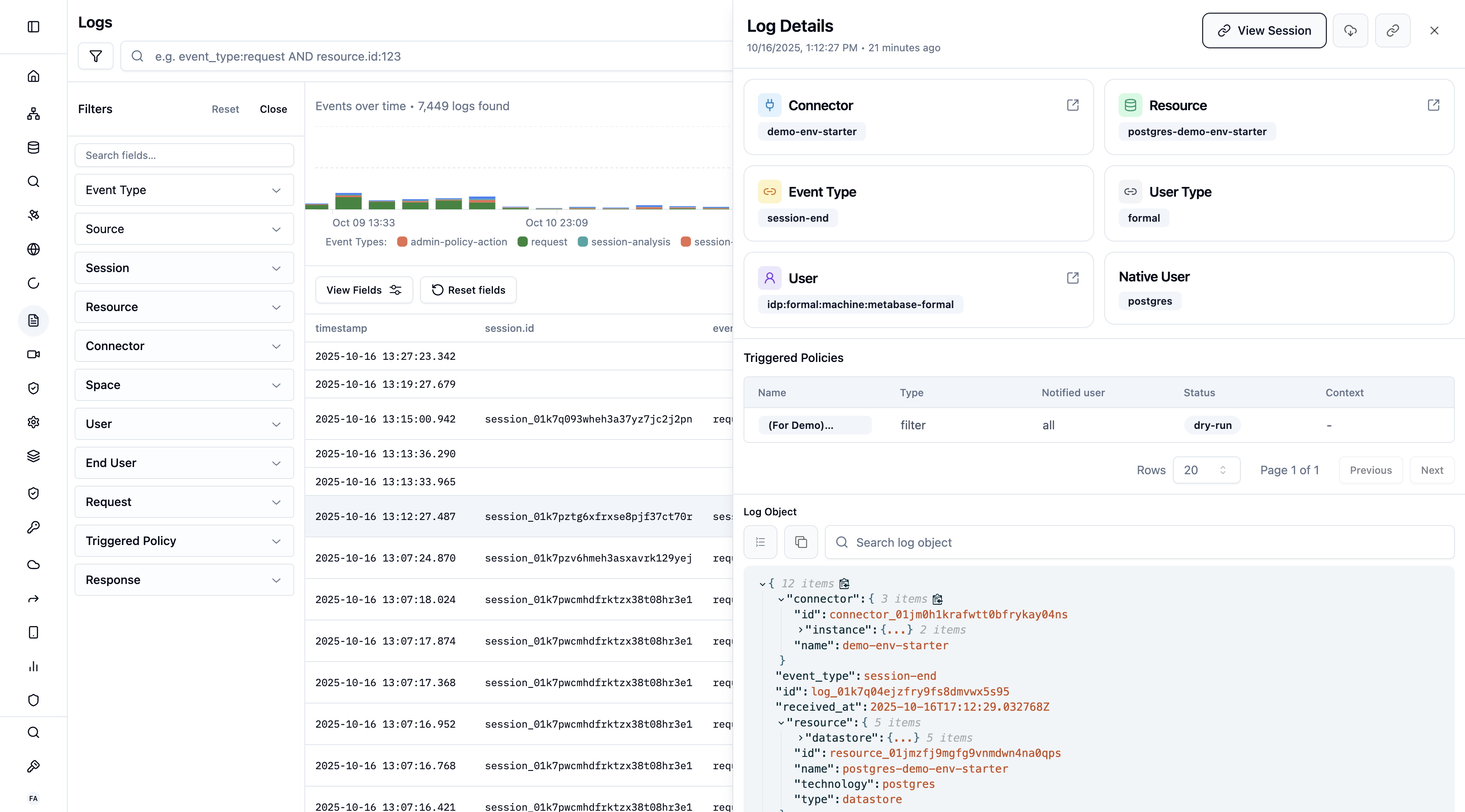Expand the "datastore" JSON node
This screenshot has height=812, width=1465.
click(801, 737)
